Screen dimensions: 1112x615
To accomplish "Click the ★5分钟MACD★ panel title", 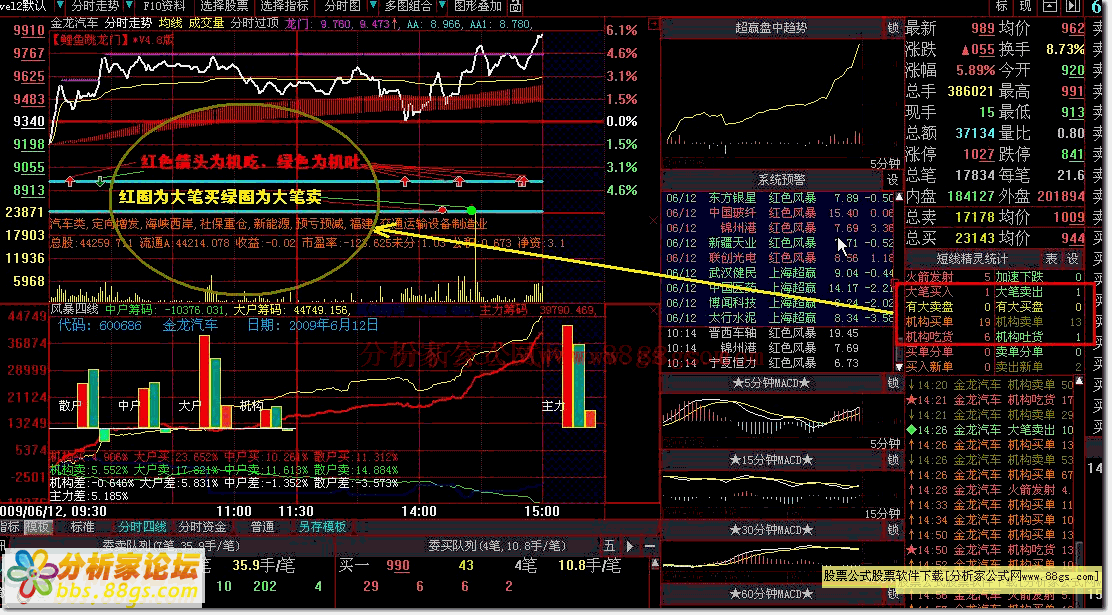I will tap(771, 383).
